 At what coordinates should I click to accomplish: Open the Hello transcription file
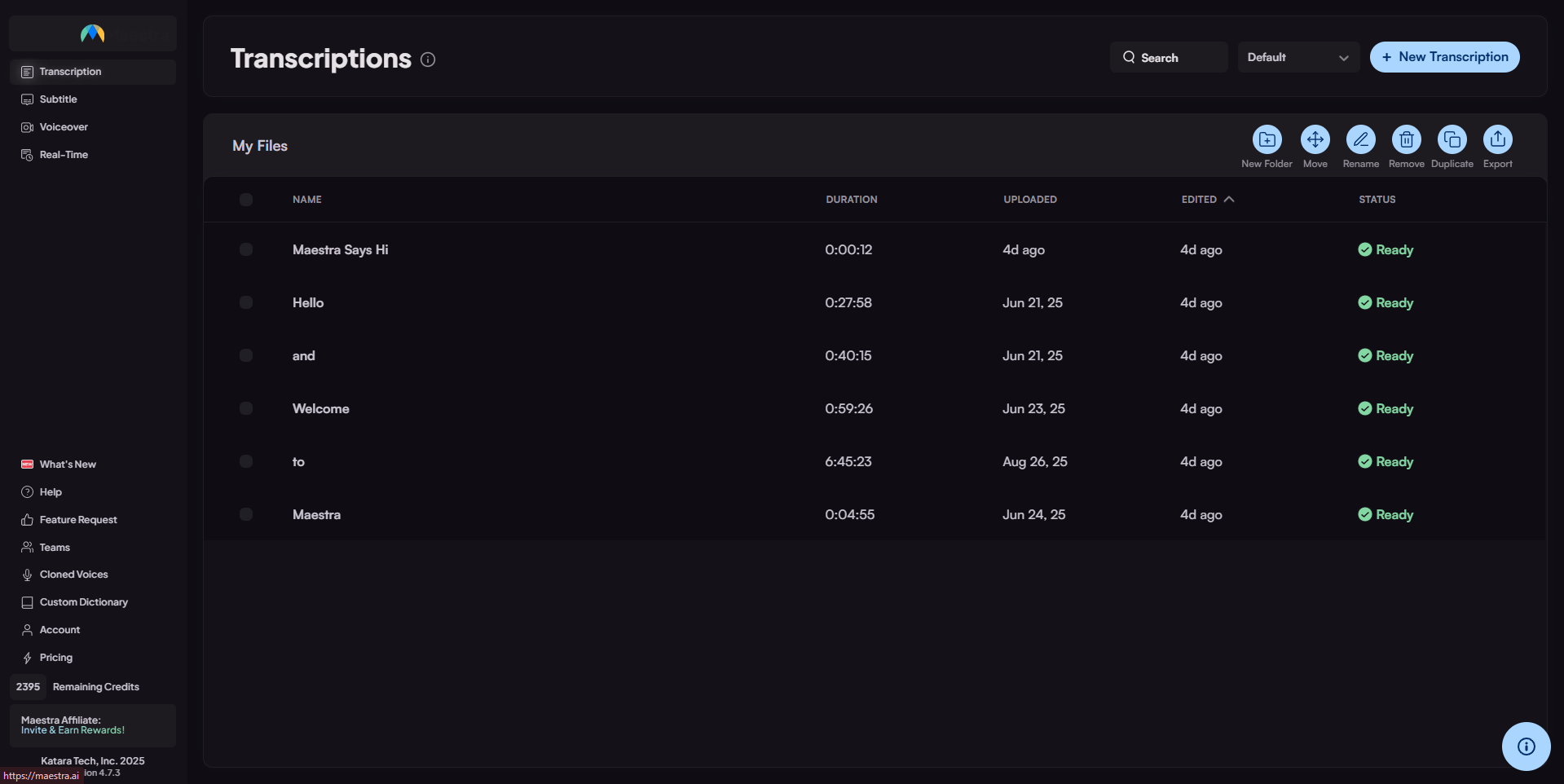[308, 302]
